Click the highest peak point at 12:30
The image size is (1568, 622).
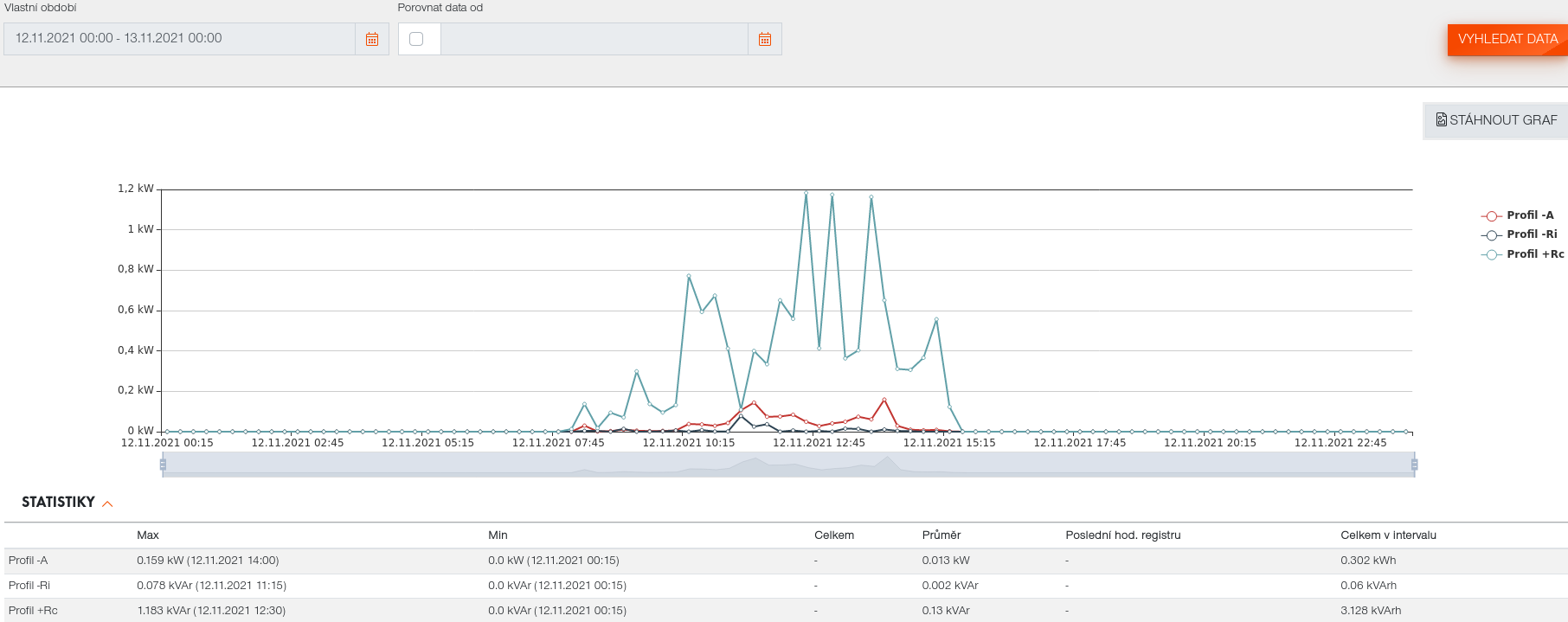806,193
